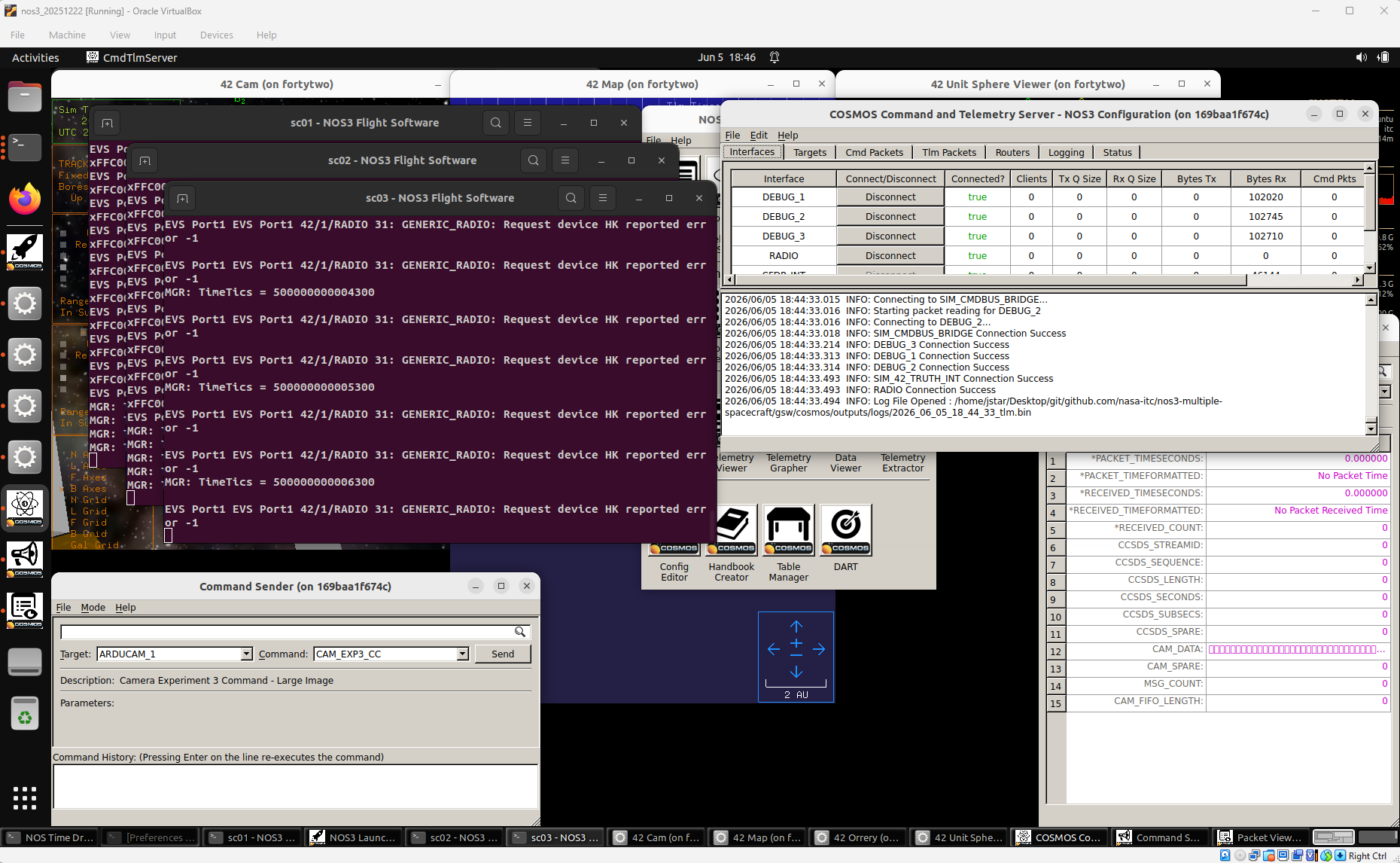Click search icon in sc03 terminal header

tap(571, 198)
